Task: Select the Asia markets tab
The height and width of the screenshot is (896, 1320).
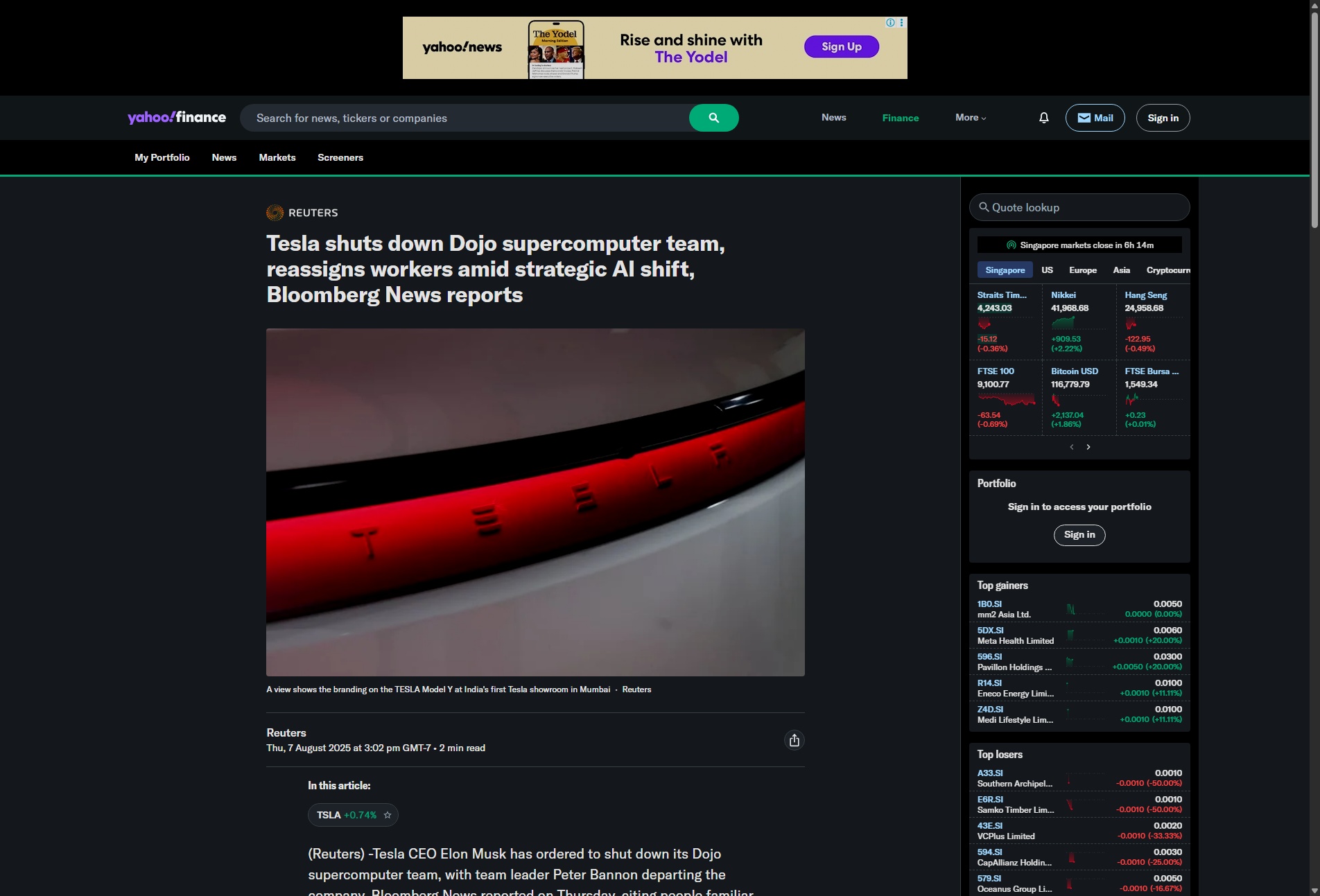Action: 1122,270
